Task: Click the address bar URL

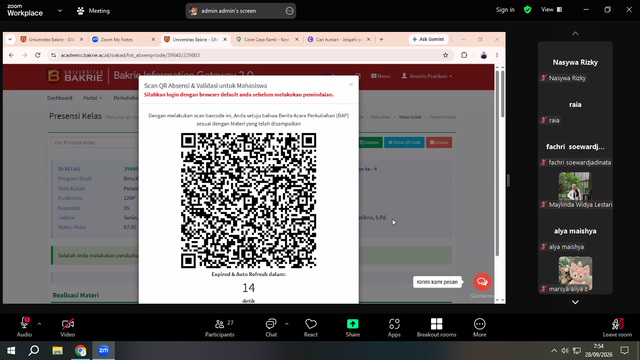Action: pyautogui.click(x=130, y=55)
